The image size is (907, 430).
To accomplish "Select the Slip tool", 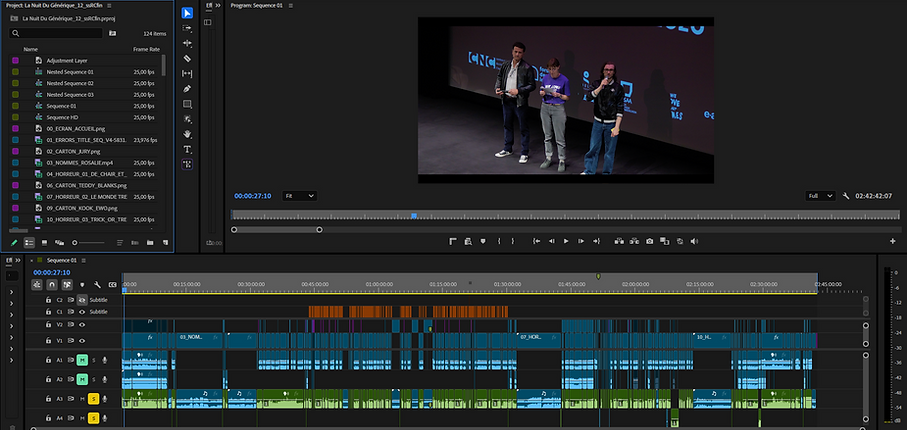I will [x=187, y=73].
